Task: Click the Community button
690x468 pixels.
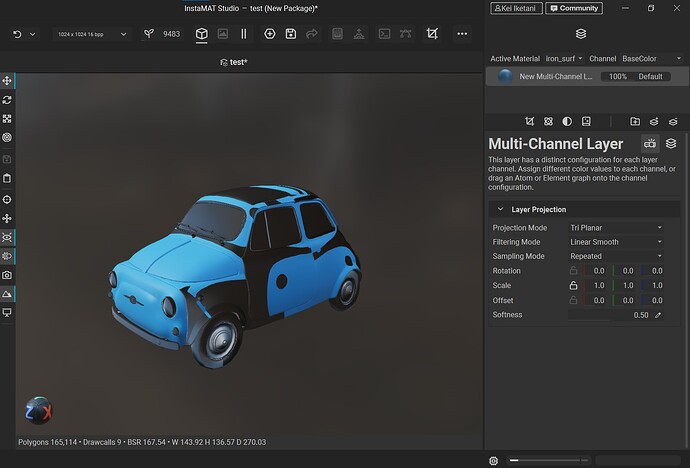Action: click(574, 8)
